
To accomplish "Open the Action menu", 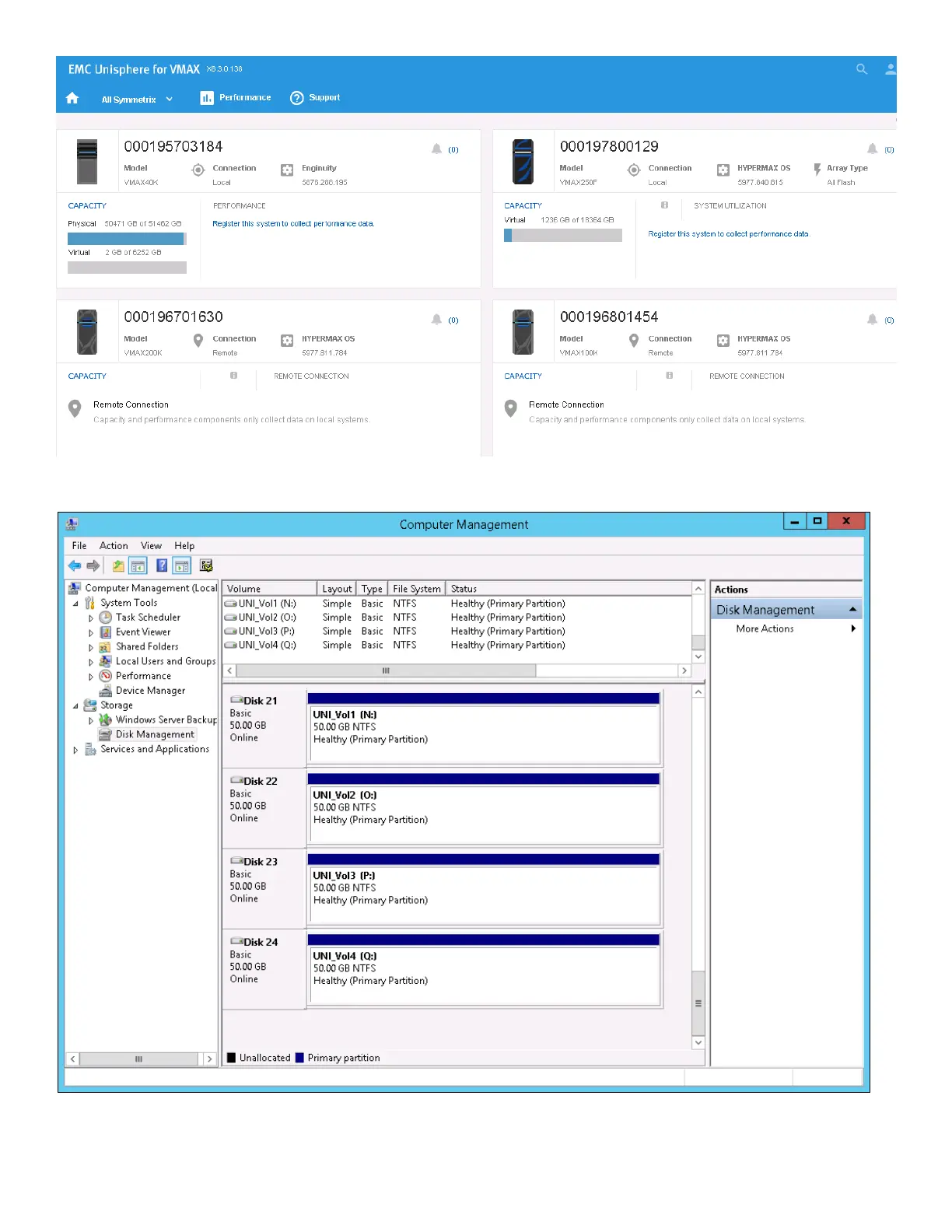I will click(114, 546).
